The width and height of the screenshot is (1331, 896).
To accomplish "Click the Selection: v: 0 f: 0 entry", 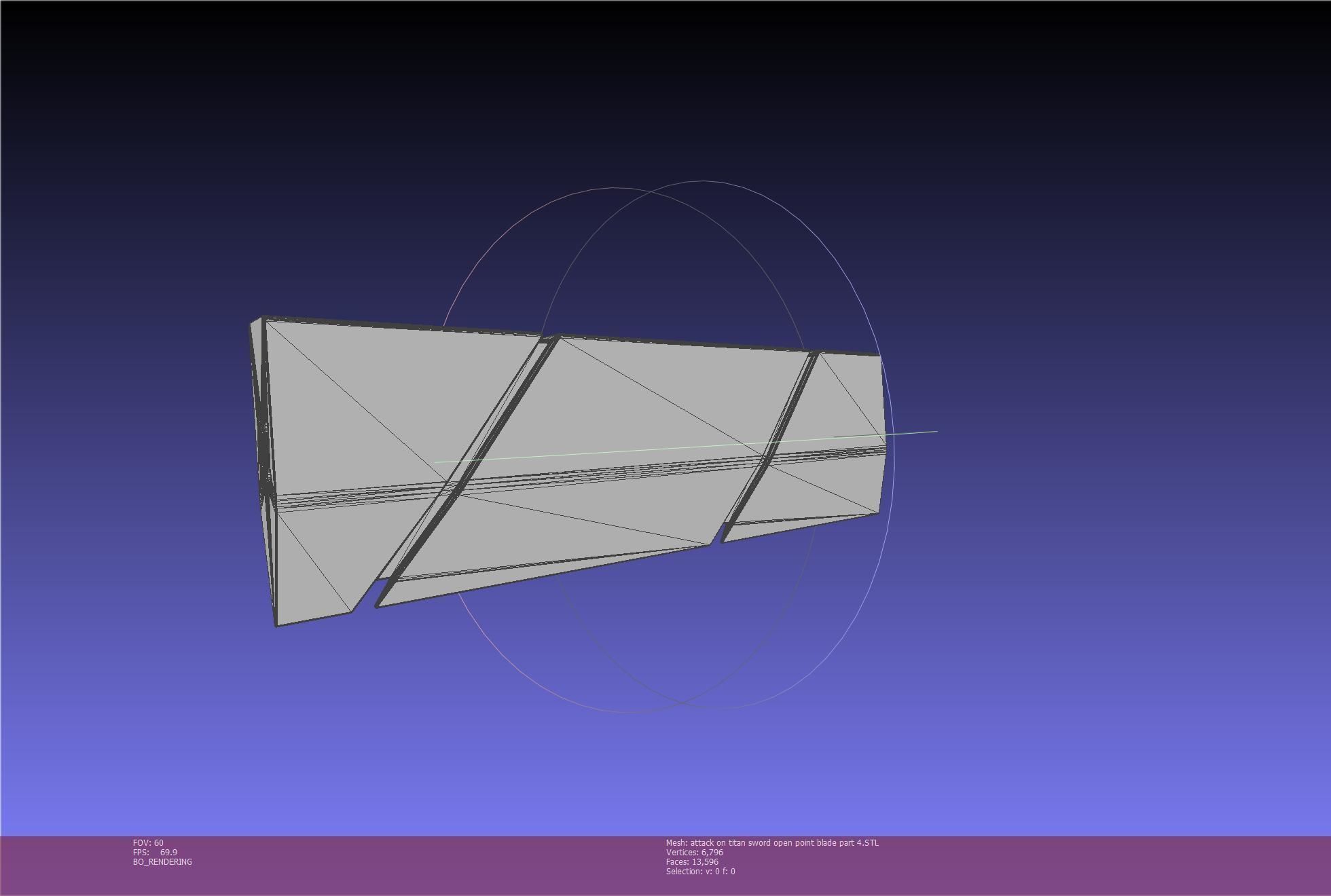I will click(700, 871).
